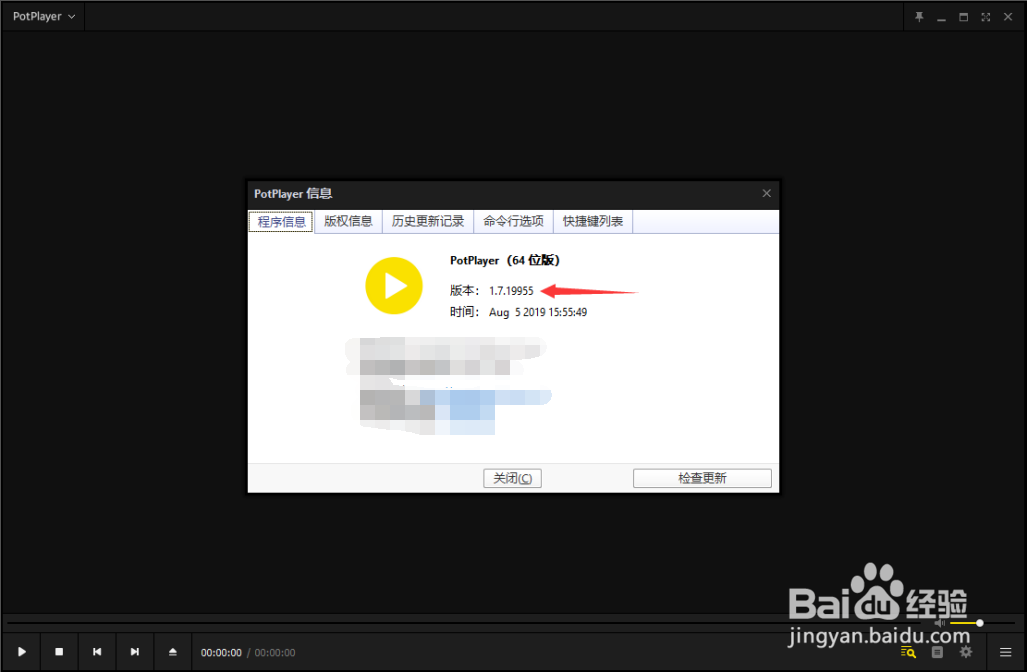The image size is (1027, 672).
Task: Click build time Aug 5 2019 15:55:49
Action: tap(538, 312)
